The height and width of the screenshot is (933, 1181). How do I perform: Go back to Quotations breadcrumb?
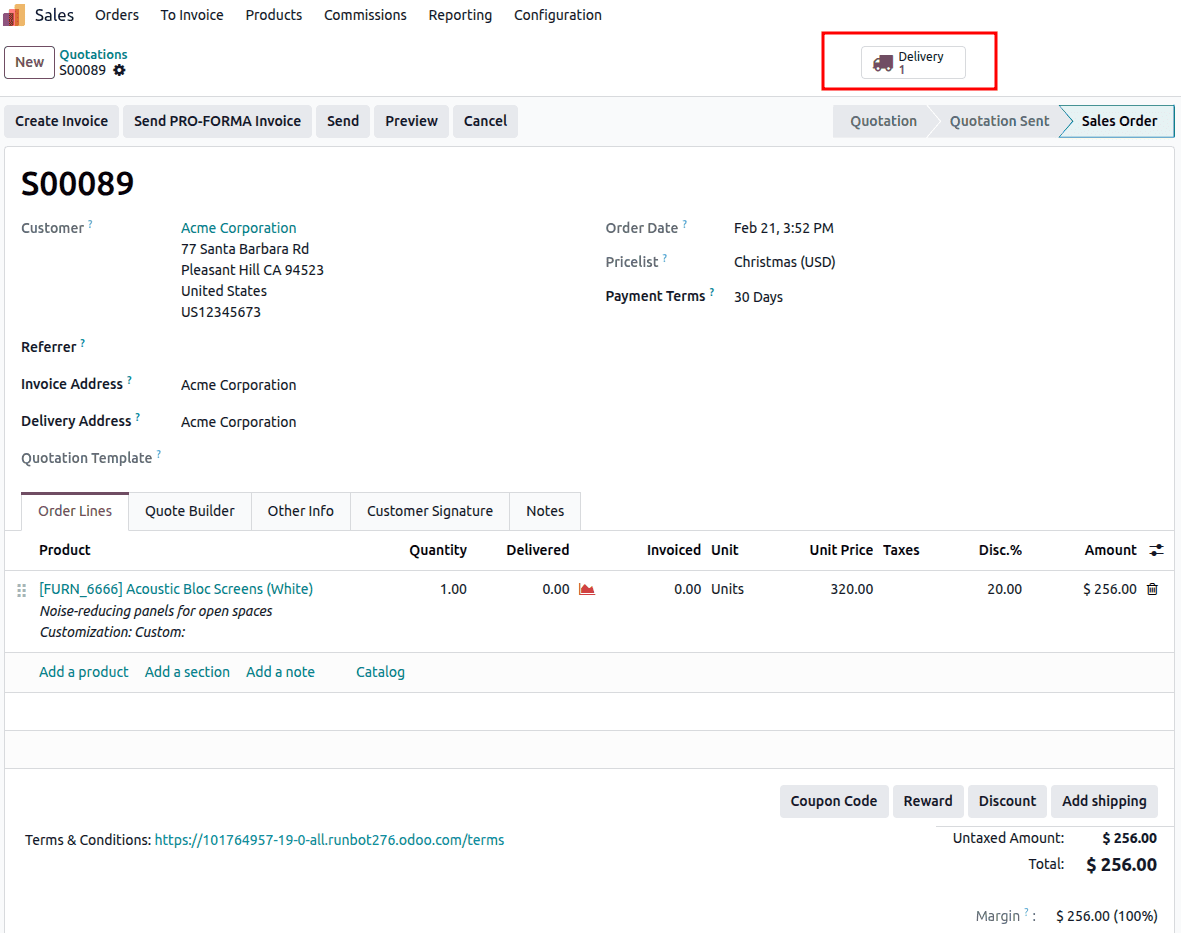(x=93, y=54)
